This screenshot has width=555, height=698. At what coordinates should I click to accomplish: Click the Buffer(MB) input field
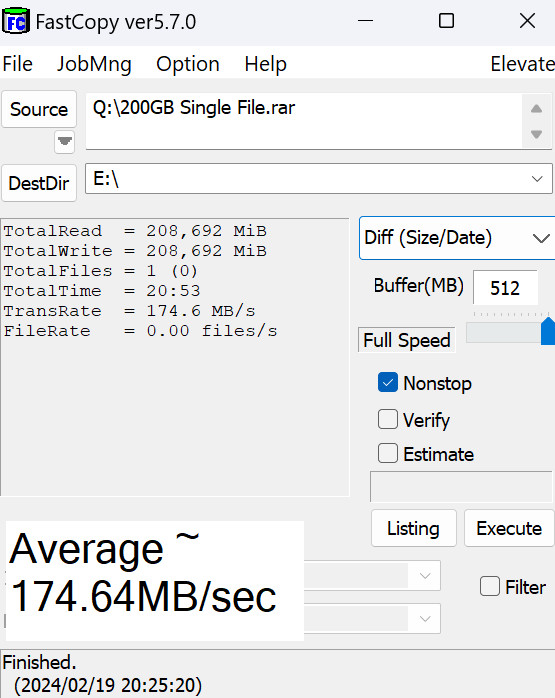505,288
